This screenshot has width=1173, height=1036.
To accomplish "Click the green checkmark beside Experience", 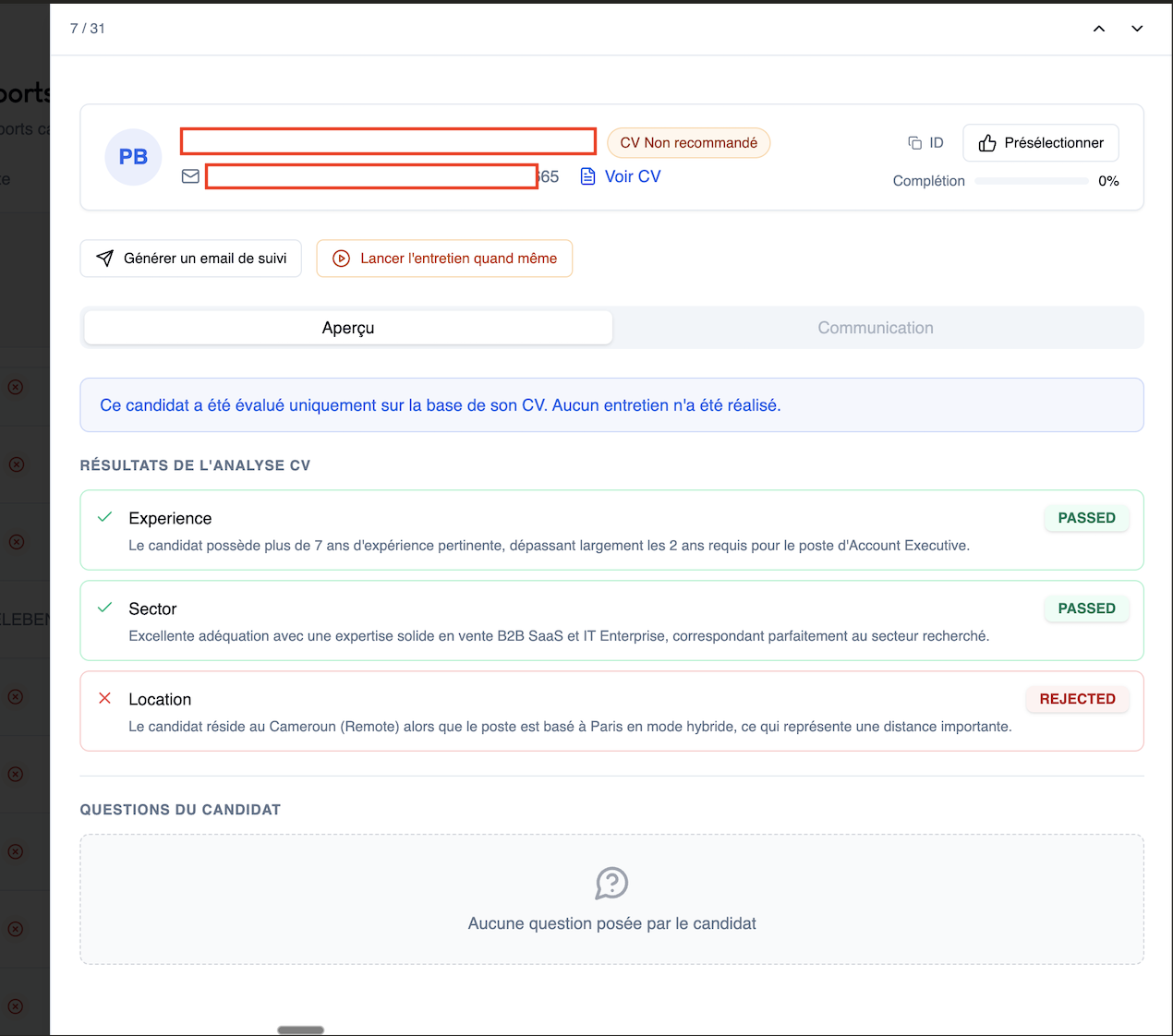I will [x=105, y=517].
